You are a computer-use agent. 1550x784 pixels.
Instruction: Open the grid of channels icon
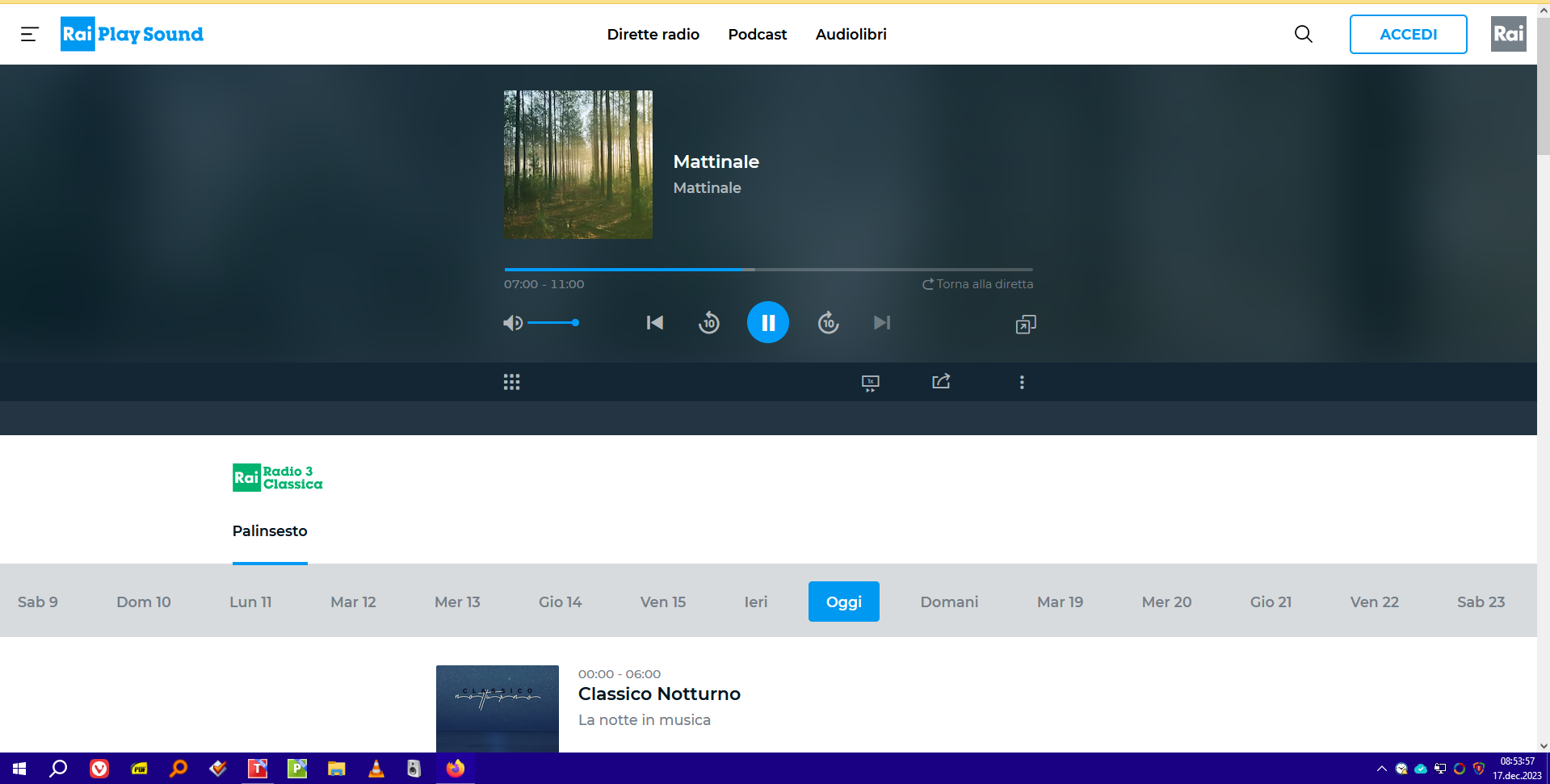(511, 382)
